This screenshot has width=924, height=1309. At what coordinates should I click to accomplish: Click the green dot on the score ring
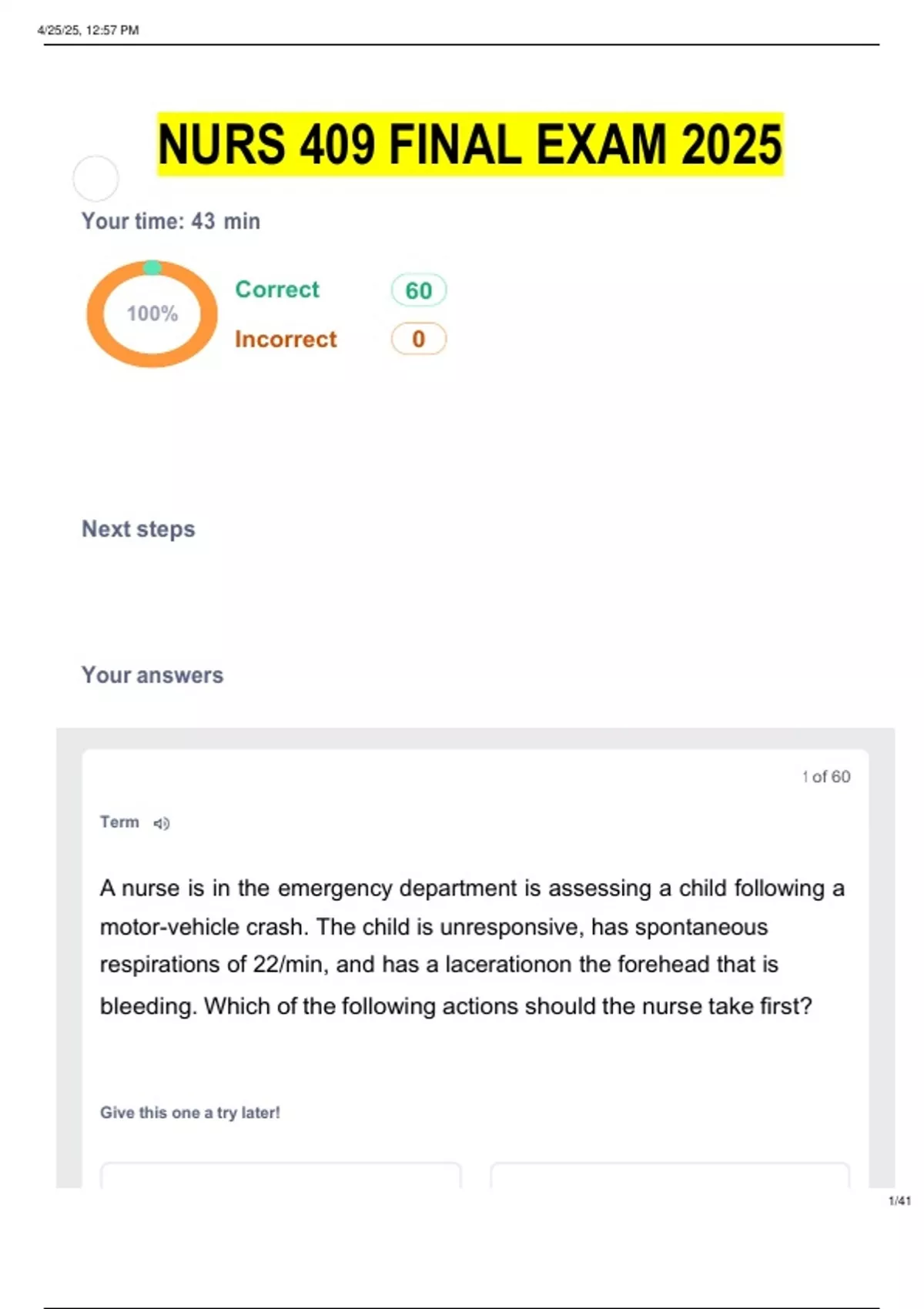[152, 267]
